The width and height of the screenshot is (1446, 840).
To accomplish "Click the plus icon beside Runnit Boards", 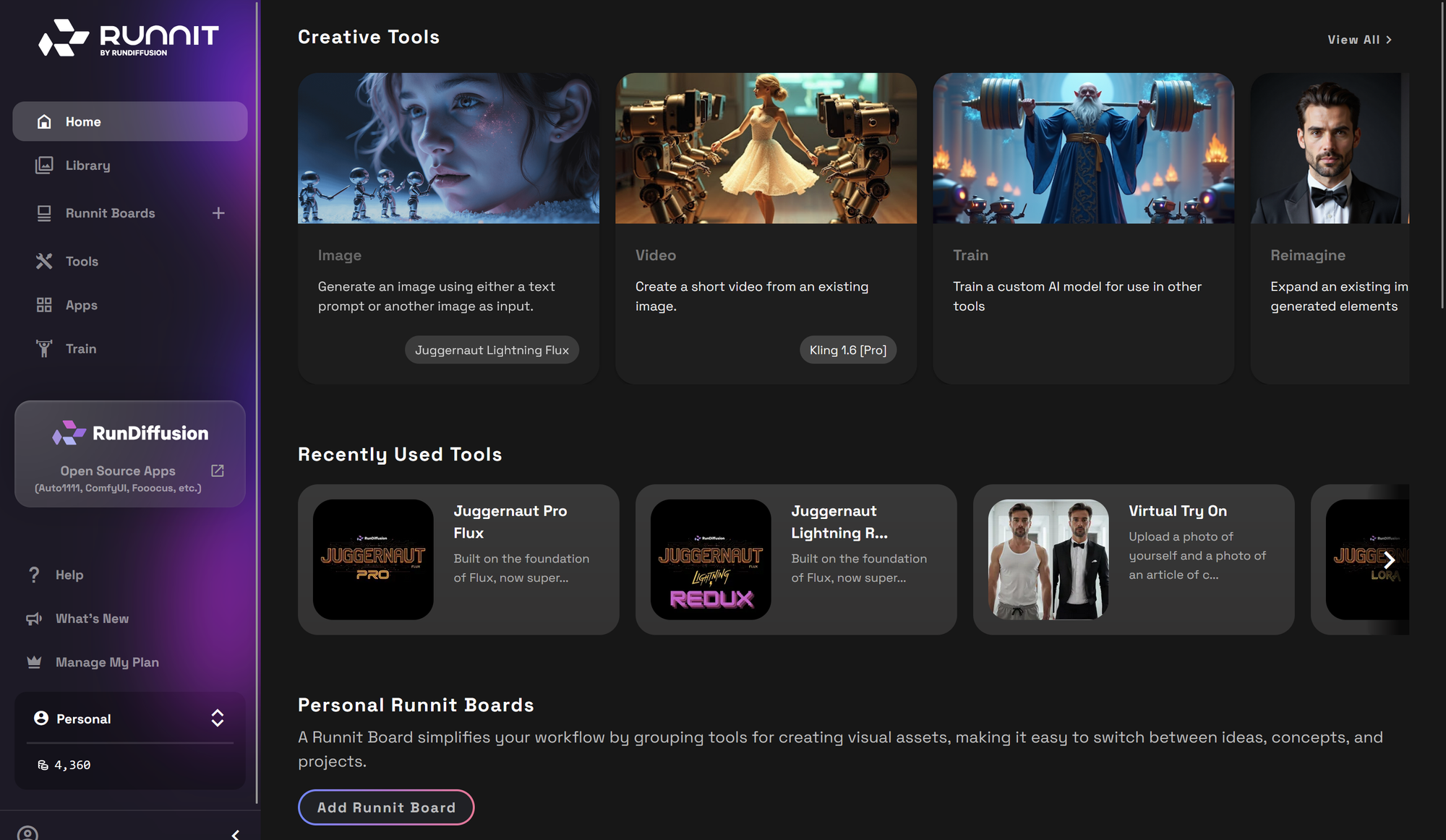I will 218,213.
